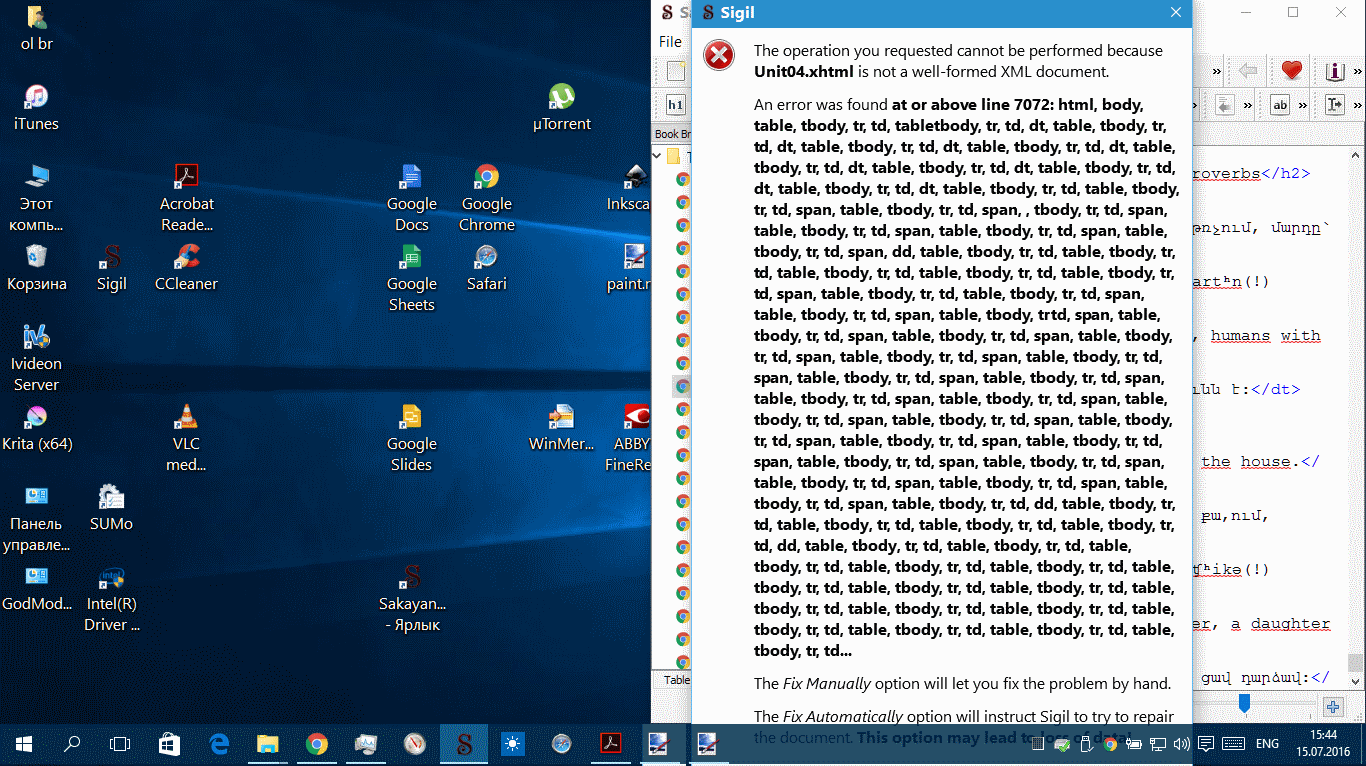Open the Корзина recycle bin icon

pyautogui.click(x=37, y=268)
